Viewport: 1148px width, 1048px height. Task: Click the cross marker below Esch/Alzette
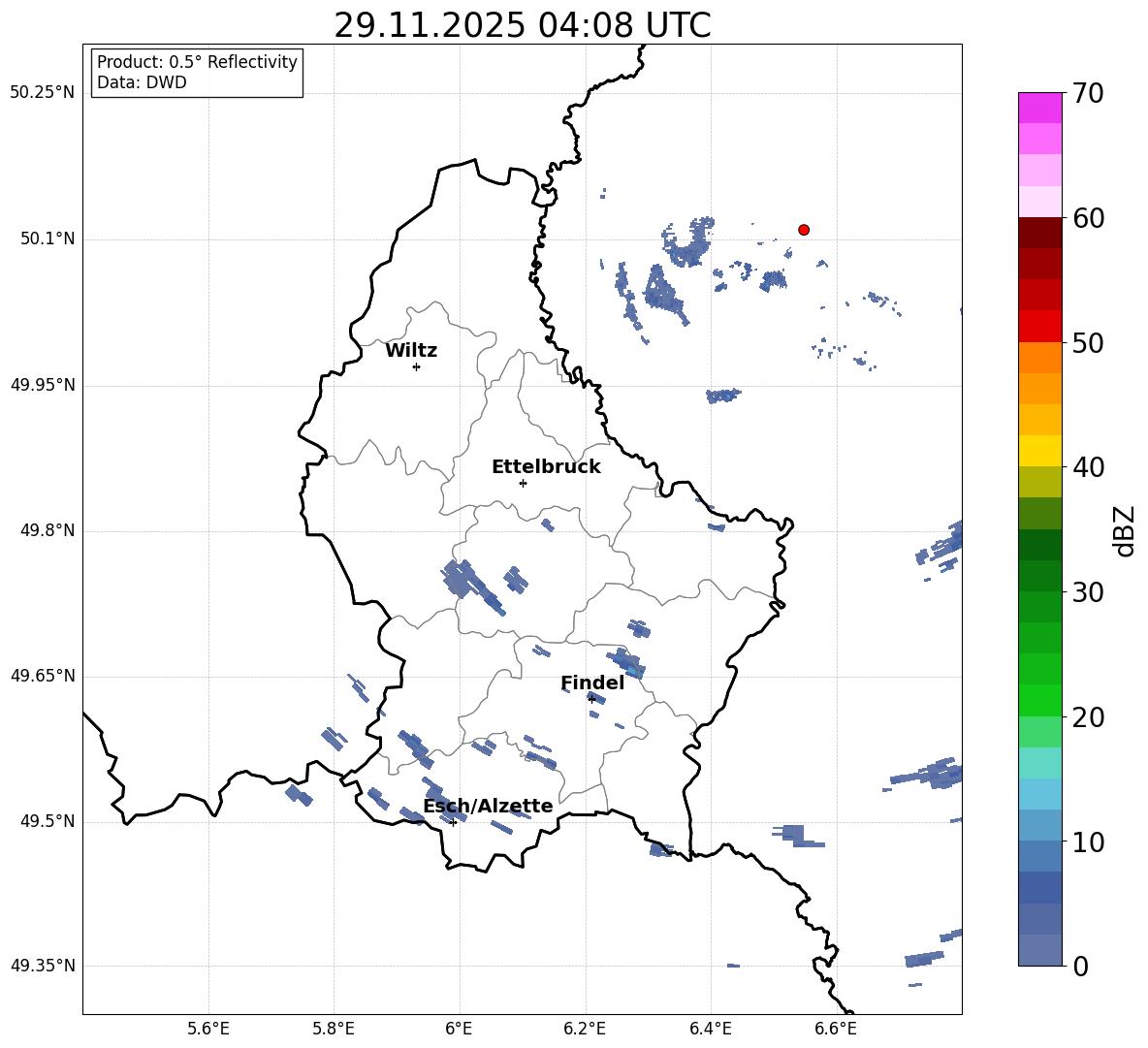click(453, 822)
